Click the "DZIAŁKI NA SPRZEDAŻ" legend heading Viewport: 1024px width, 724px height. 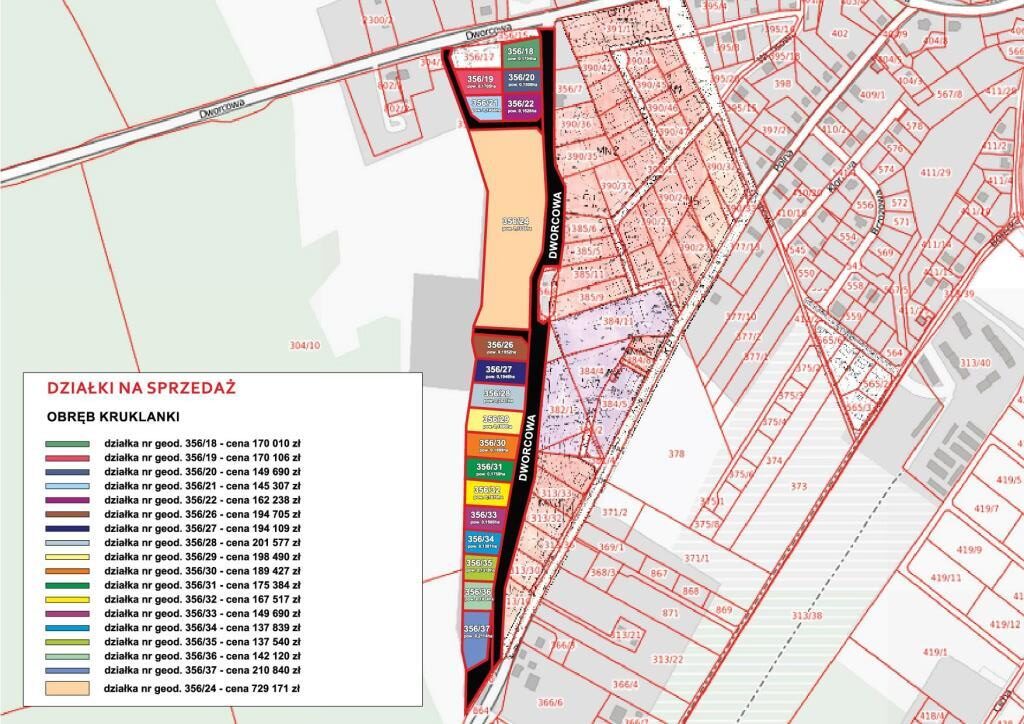pyautogui.click(x=140, y=388)
